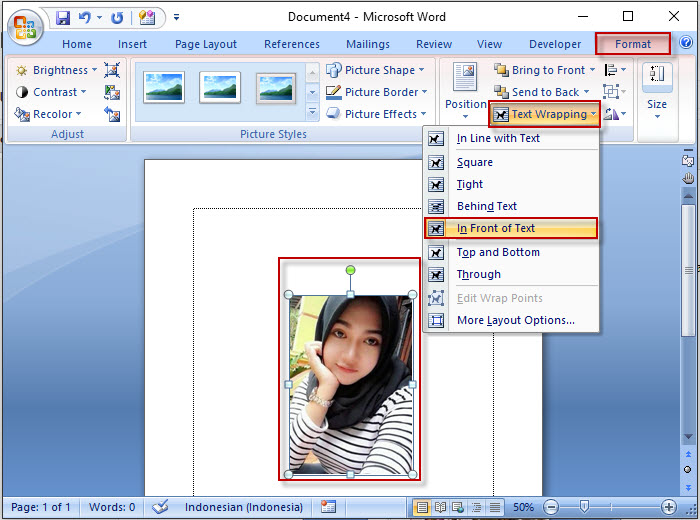Switch to Web Layout view
The width and height of the screenshot is (700, 520).
point(458,508)
